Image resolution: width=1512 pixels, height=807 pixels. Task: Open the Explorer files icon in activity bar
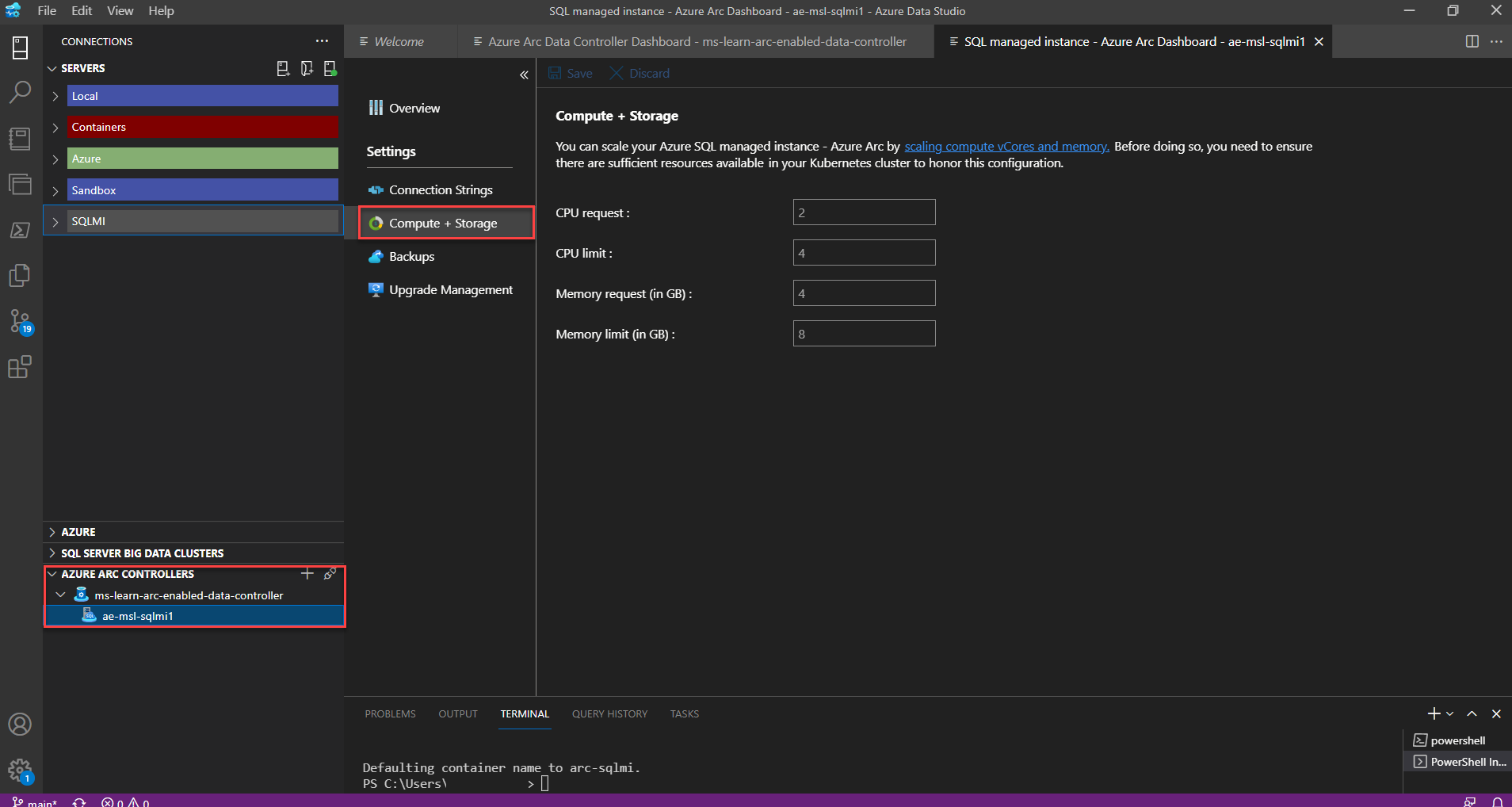[20, 275]
